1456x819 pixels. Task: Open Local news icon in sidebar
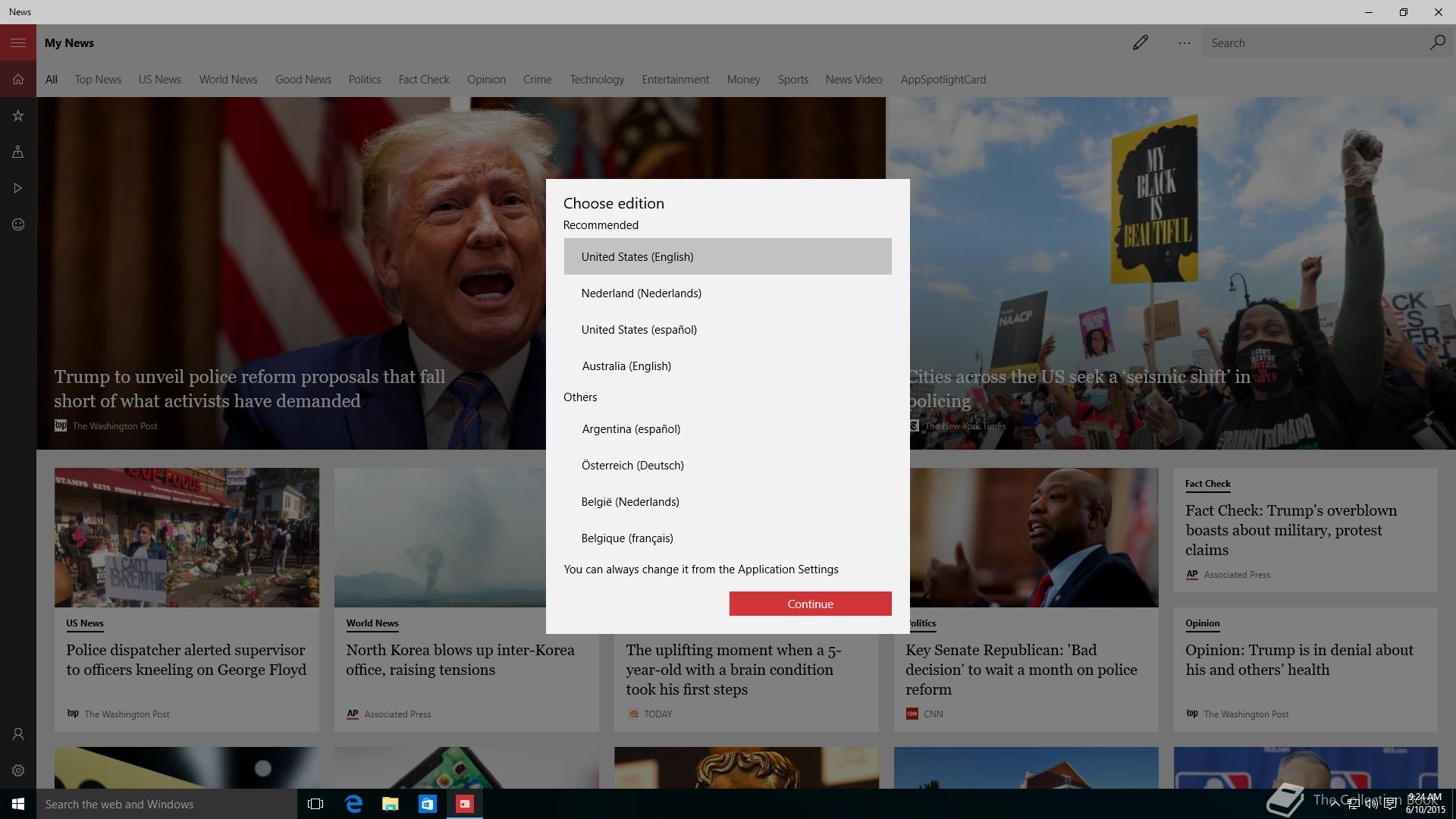(18, 152)
